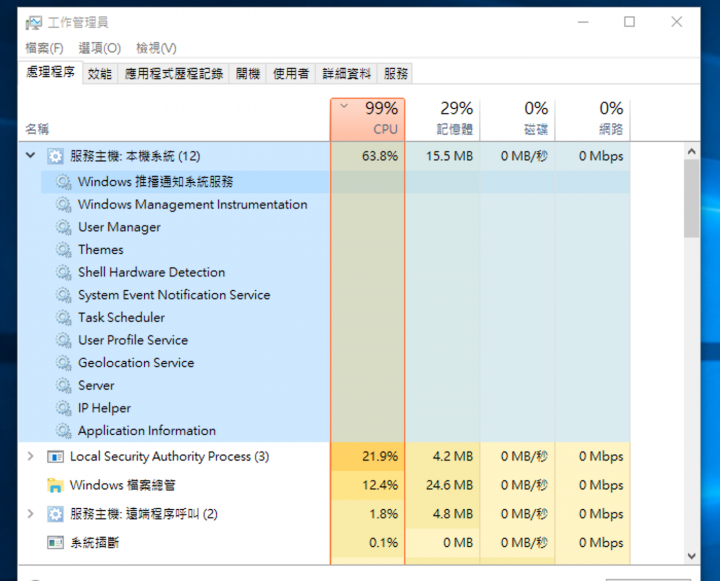
Task: Collapse the 服務主機: 本機系統 (12) group
Action: coord(30,155)
